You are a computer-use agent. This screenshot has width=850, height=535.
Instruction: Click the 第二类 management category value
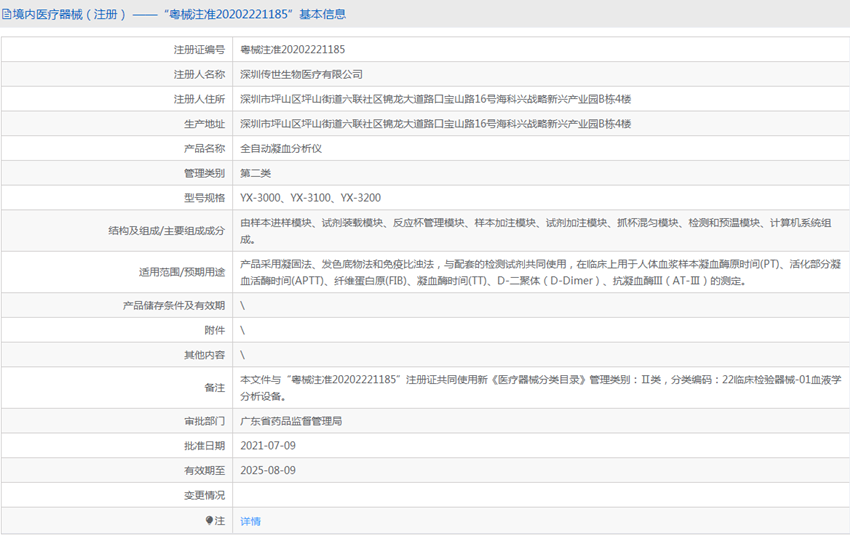pyautogui.click(x=255, y=173)
